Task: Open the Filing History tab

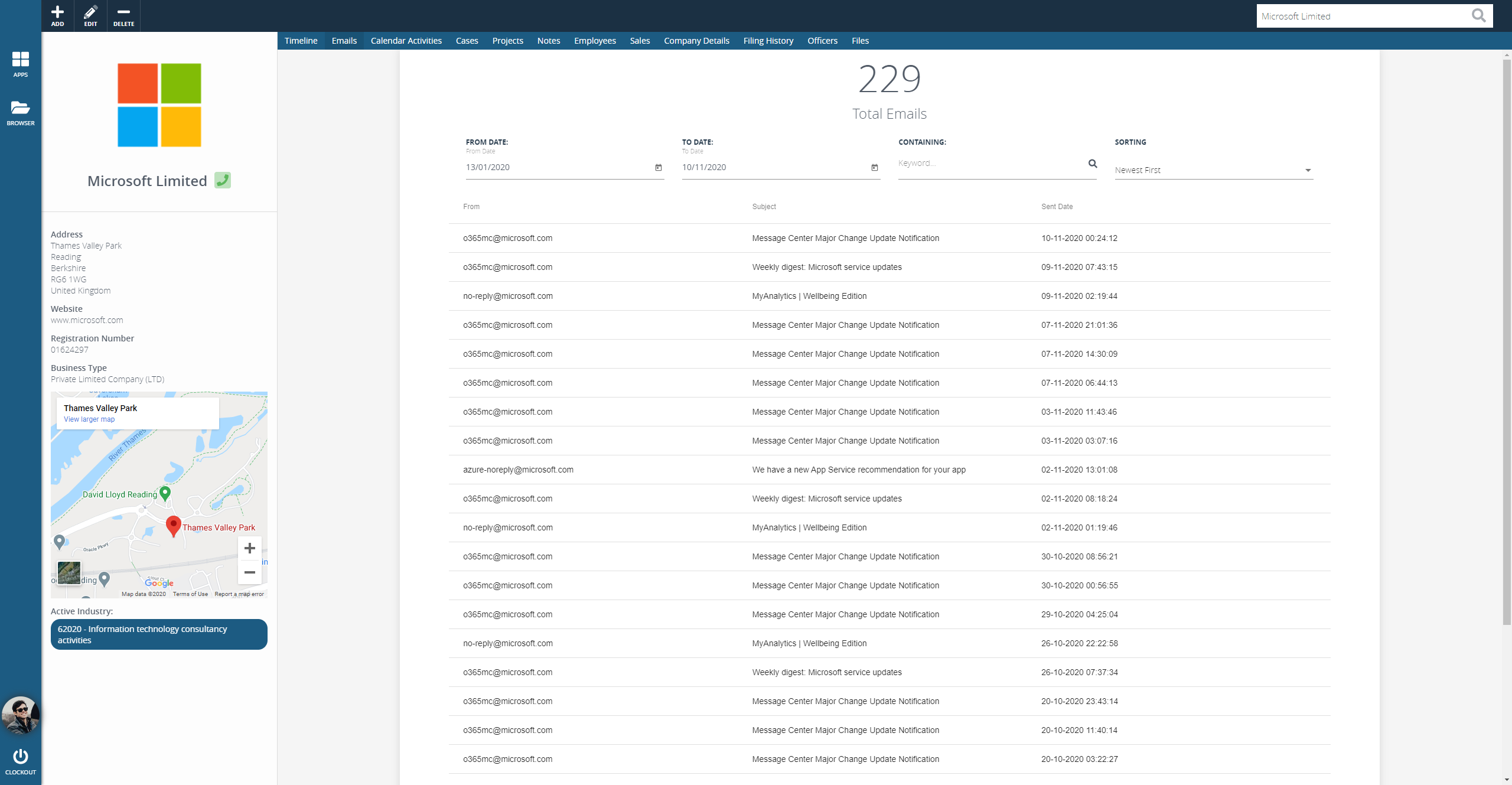Action: (768, 41)
